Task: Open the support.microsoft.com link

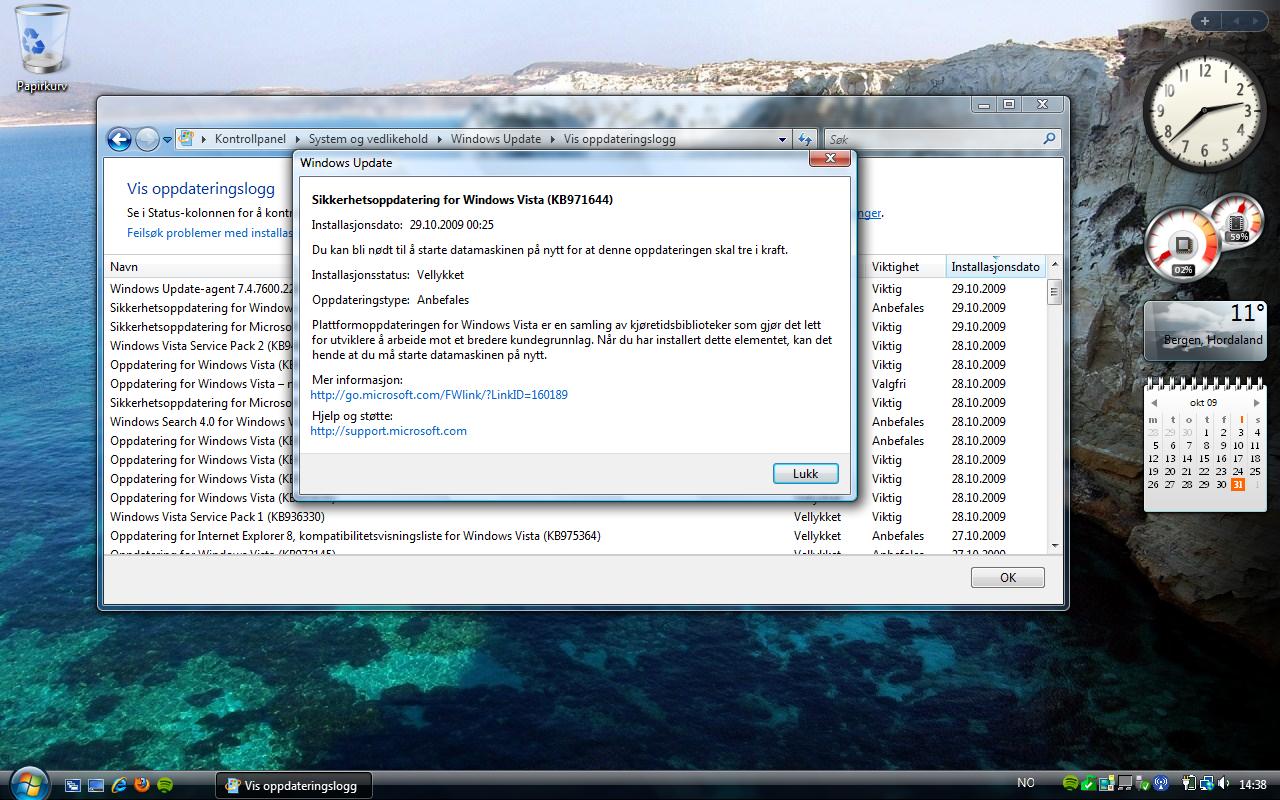Action: tap(389, 431)
